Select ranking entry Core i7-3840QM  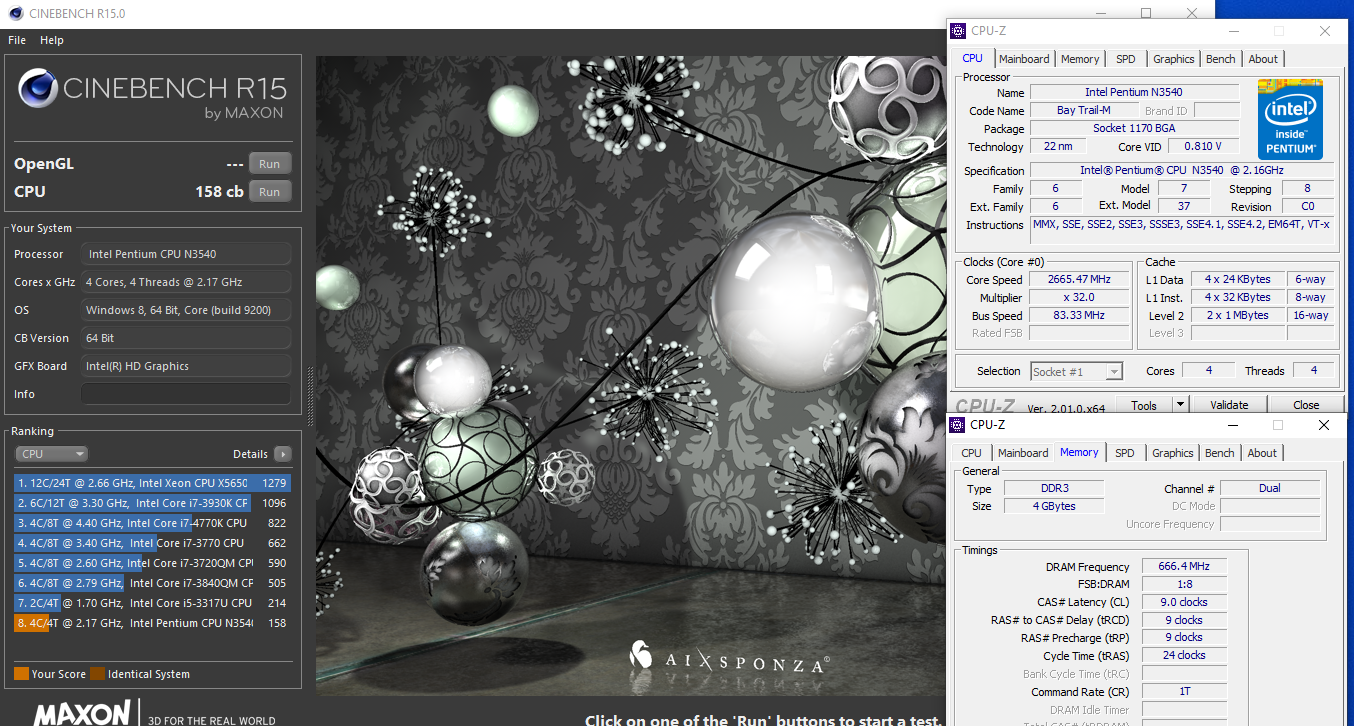click(153, 583)
